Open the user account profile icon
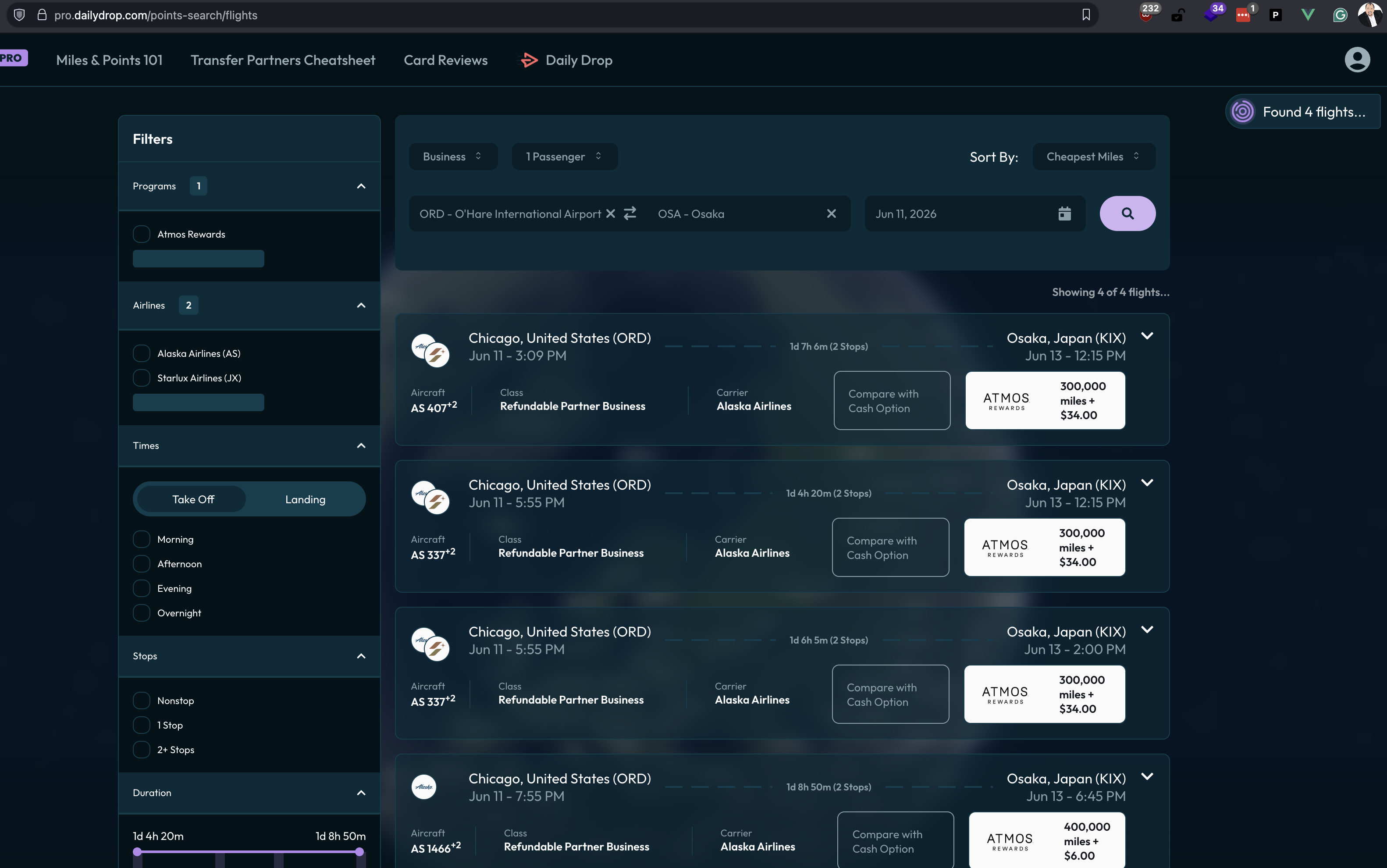This screenshot has height=868, width=1387. (1357, 60)
